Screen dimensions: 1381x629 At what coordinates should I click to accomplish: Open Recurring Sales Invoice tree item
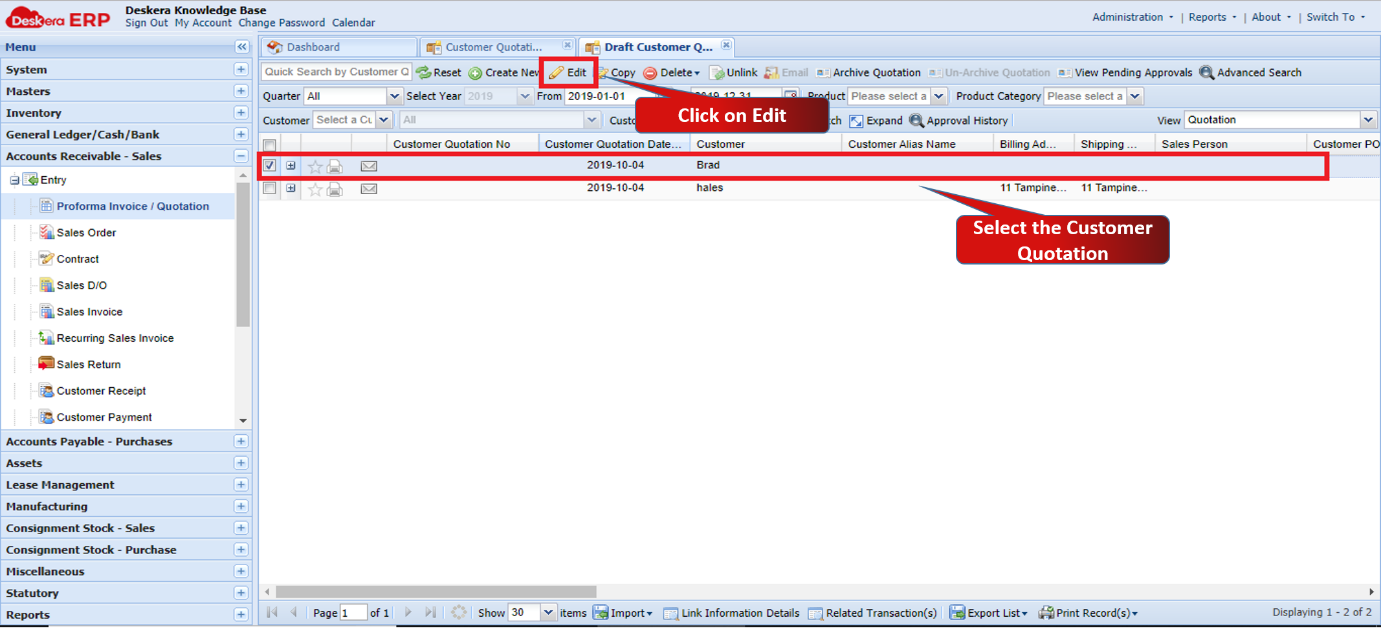pyautogui.click(x=115, y=338)
